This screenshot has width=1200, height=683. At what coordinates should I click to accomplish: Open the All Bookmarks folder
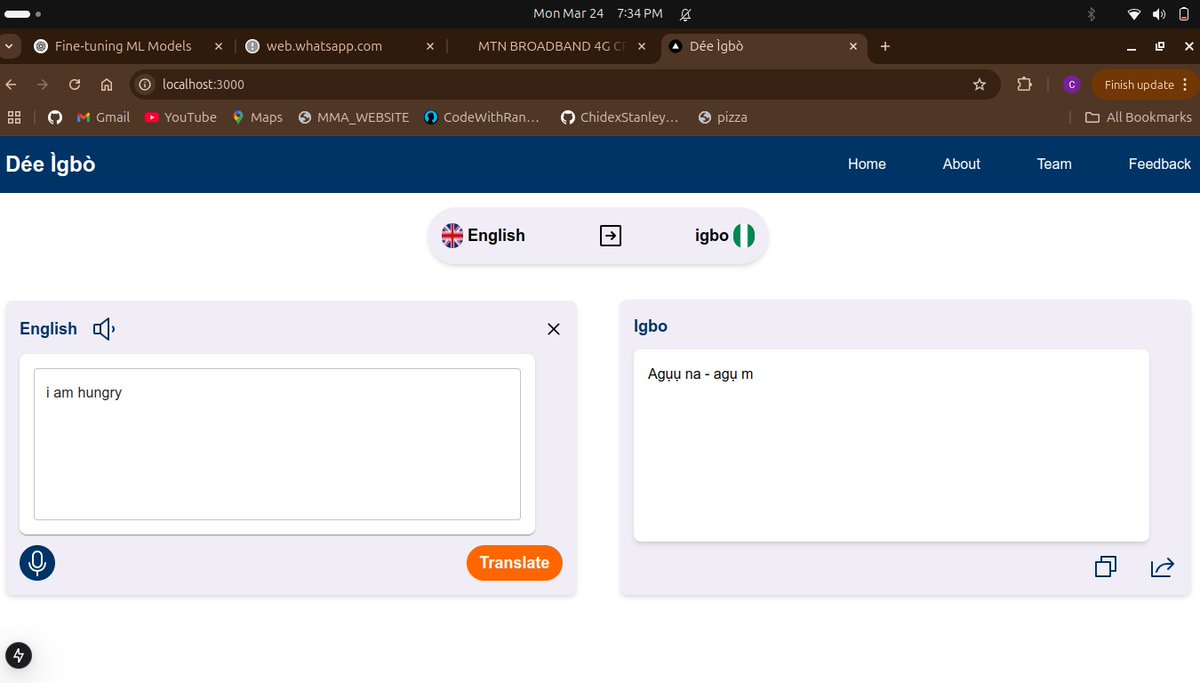pyautogui.click(x=1138, y=117)
